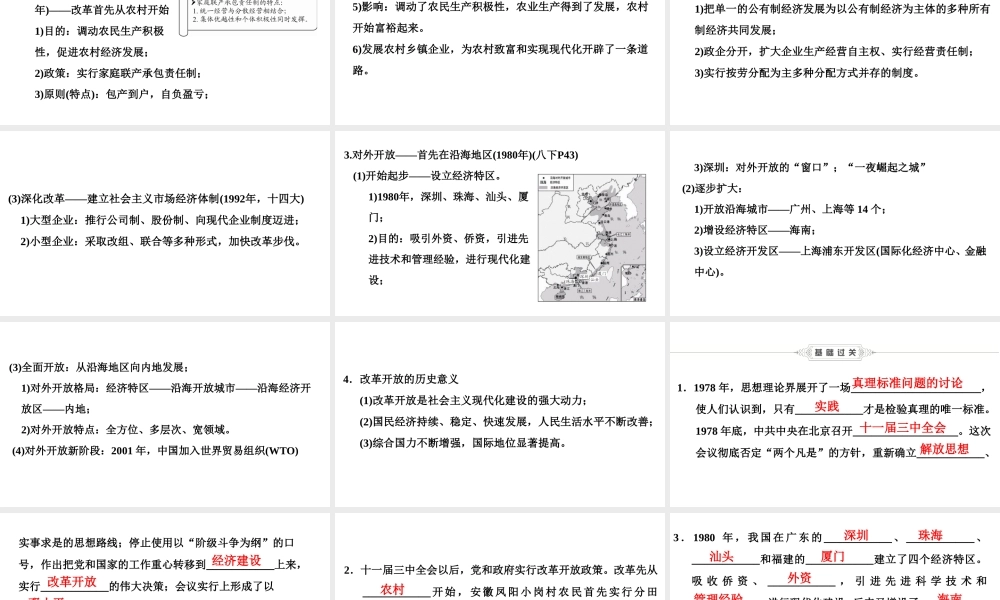Click the red answer 经济建设
This screenshot has height=600, width=1000.
(x=237, y=560)
